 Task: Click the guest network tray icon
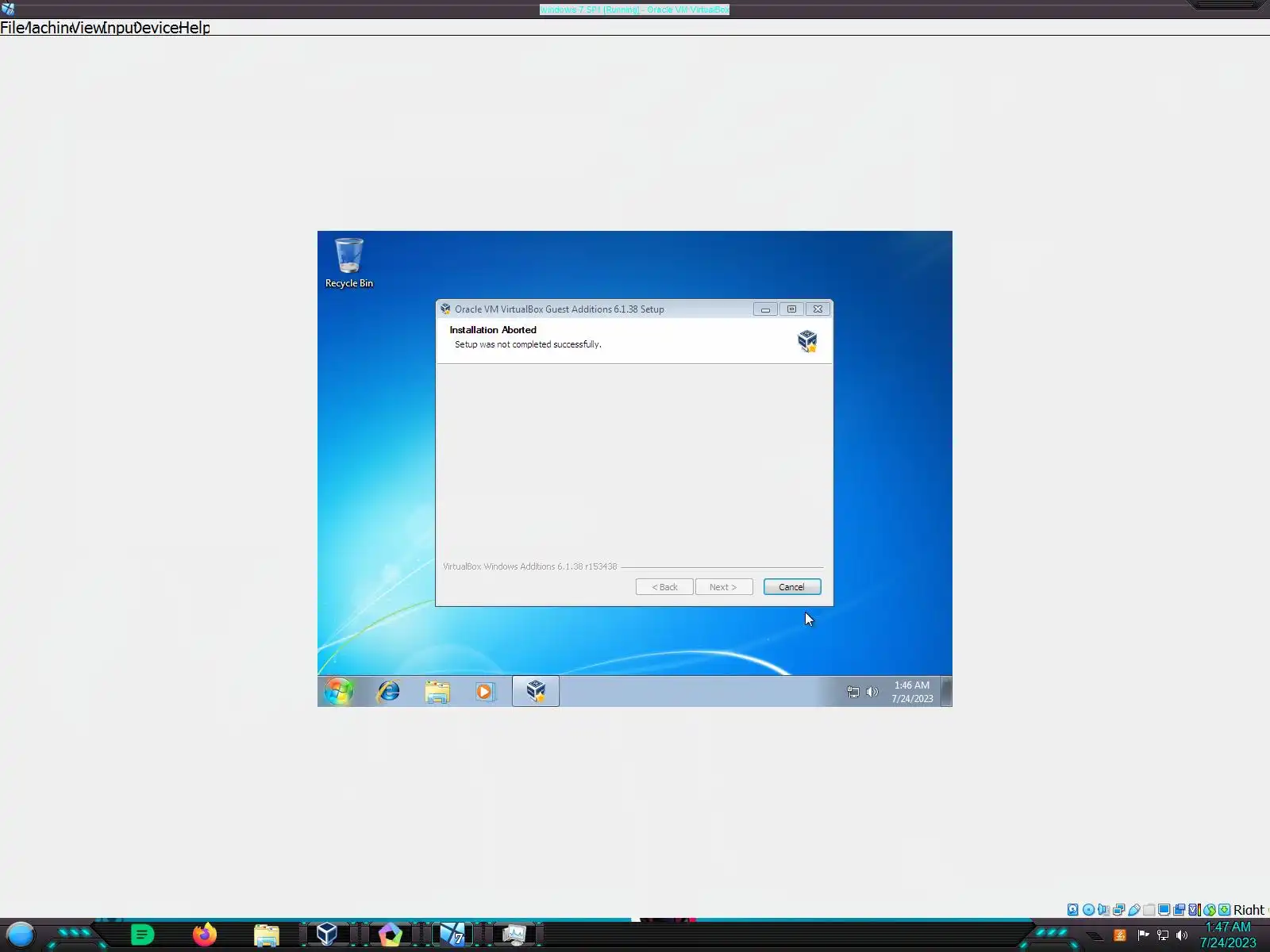coord(853,692)
